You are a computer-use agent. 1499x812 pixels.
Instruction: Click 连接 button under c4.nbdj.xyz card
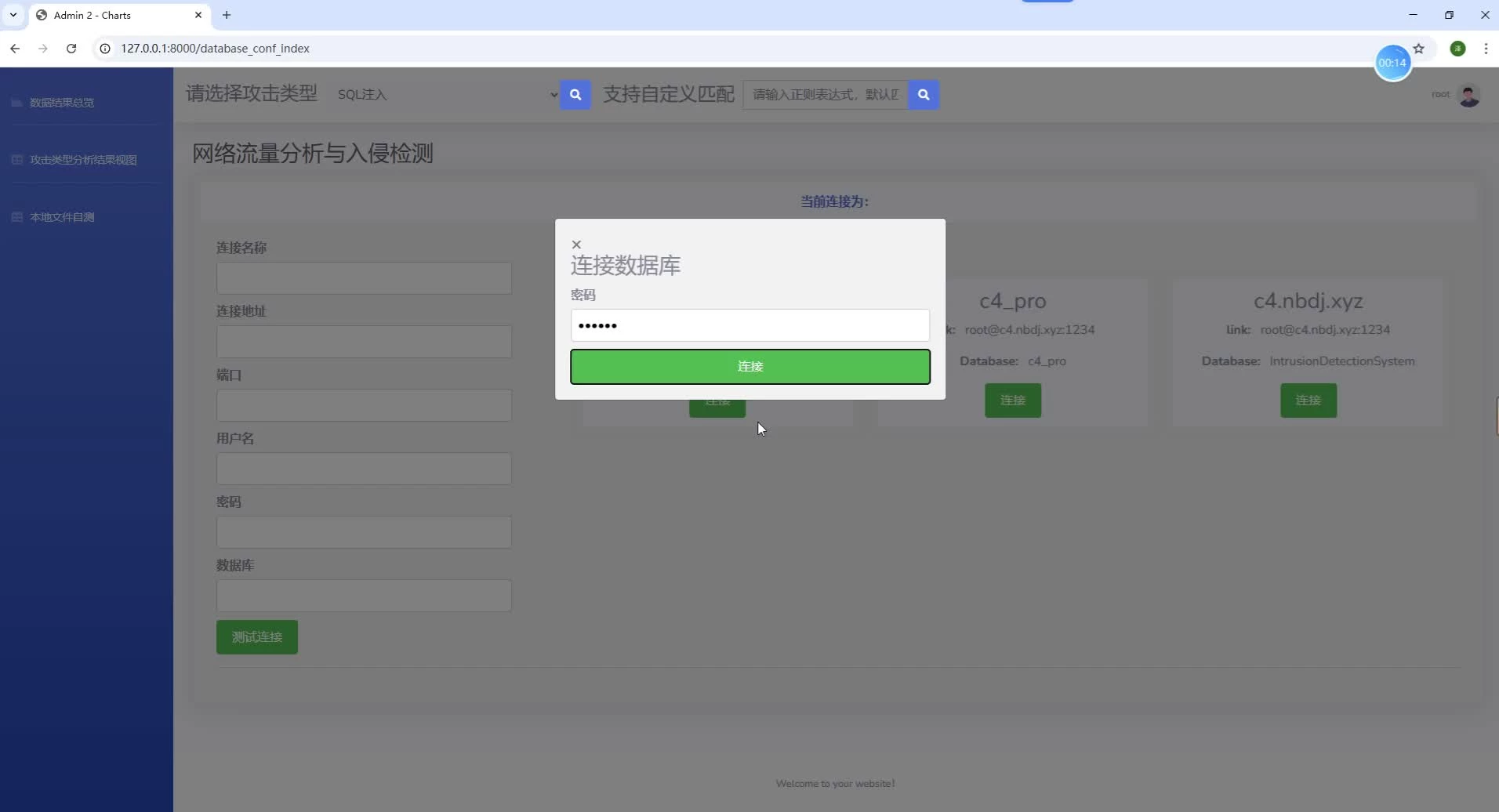pyautogui.click(x=1308, y=401)
